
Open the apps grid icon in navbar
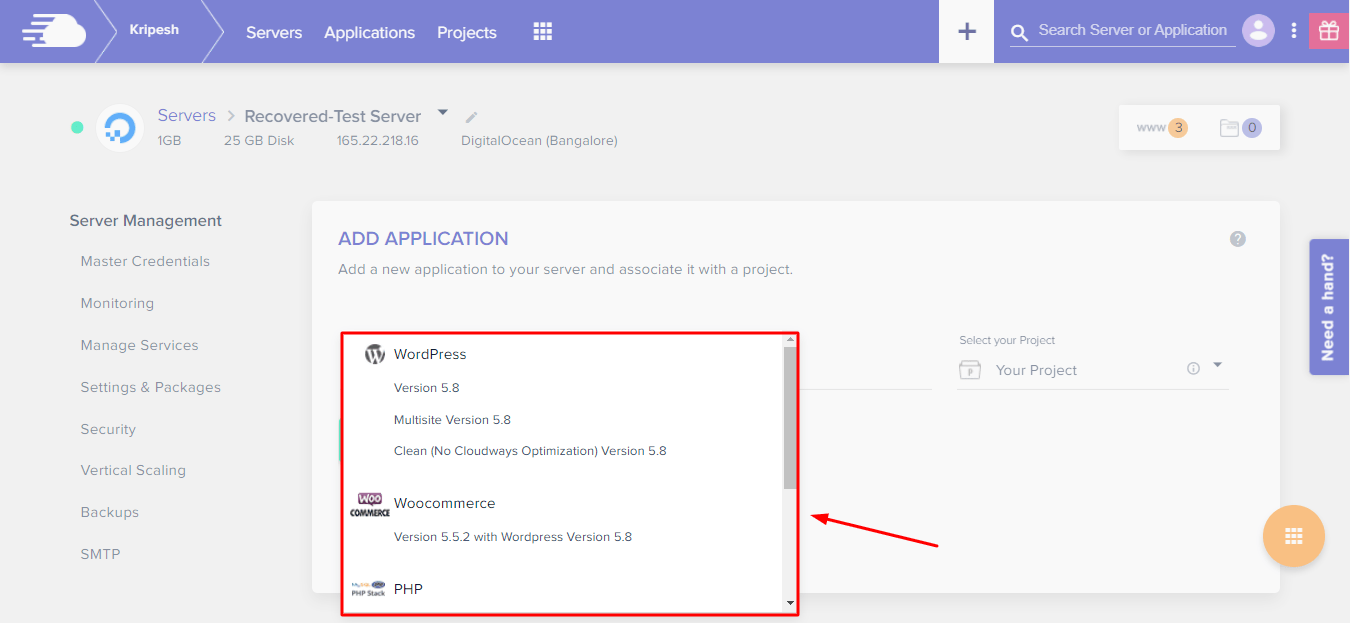(542, 32)
